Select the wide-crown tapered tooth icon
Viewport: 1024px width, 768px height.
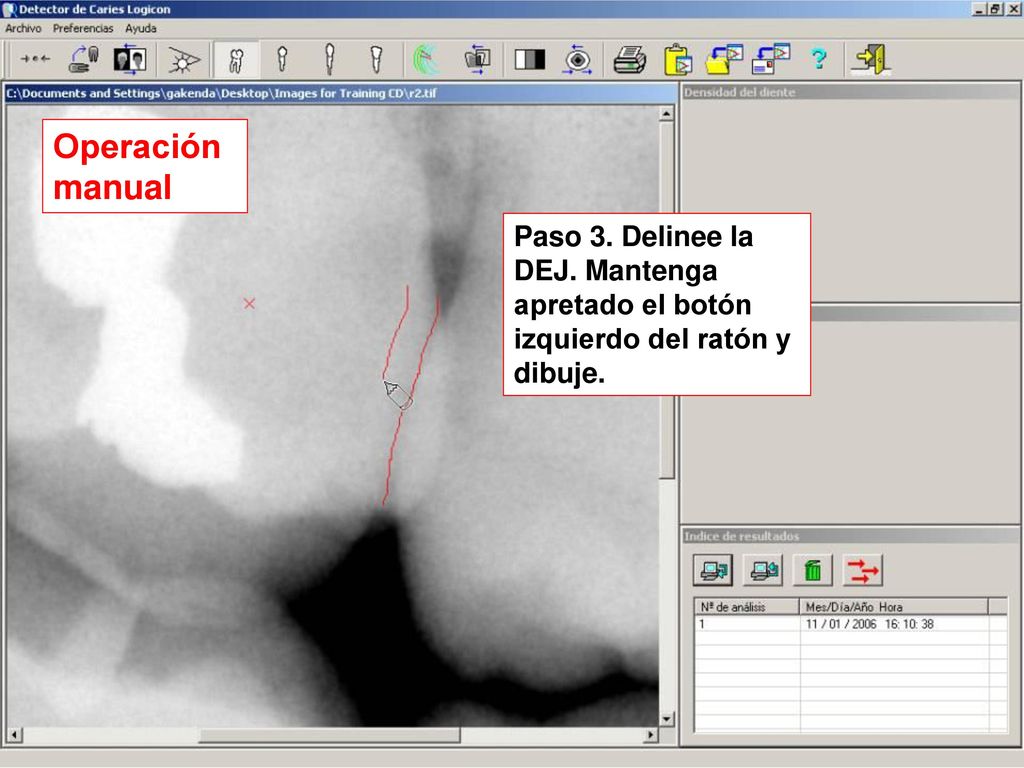tap(376, 59)
